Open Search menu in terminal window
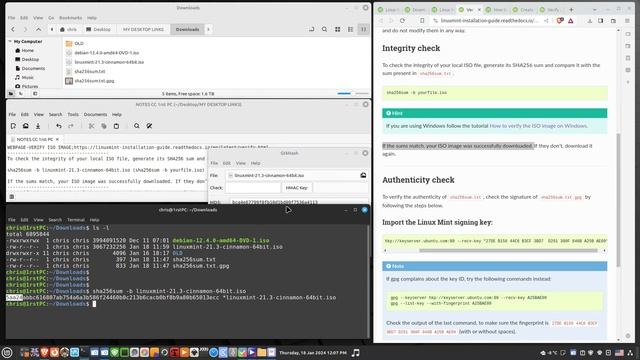This screenshot has height=360, width=640. pyautogui.click(x=55, y=220)
